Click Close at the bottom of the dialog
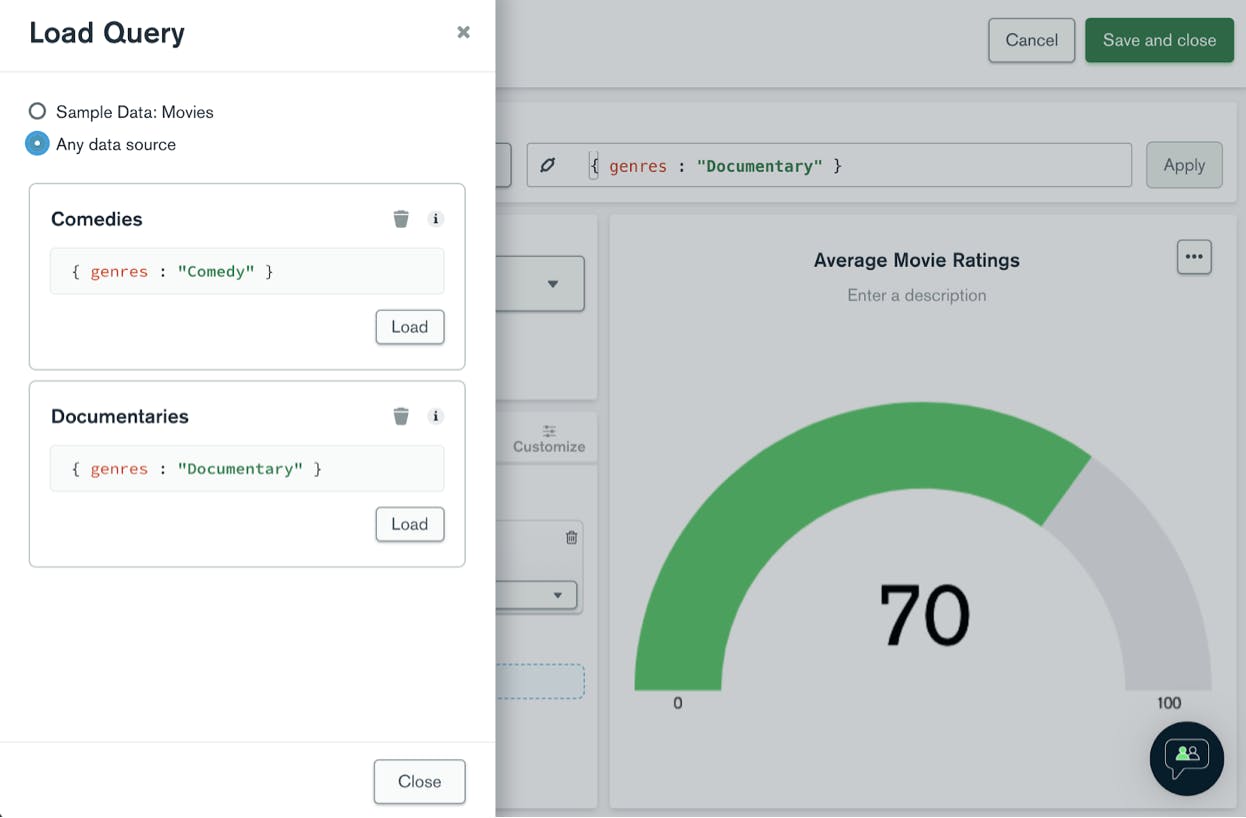Screen dimensions: 1246x818 [419, 781]
